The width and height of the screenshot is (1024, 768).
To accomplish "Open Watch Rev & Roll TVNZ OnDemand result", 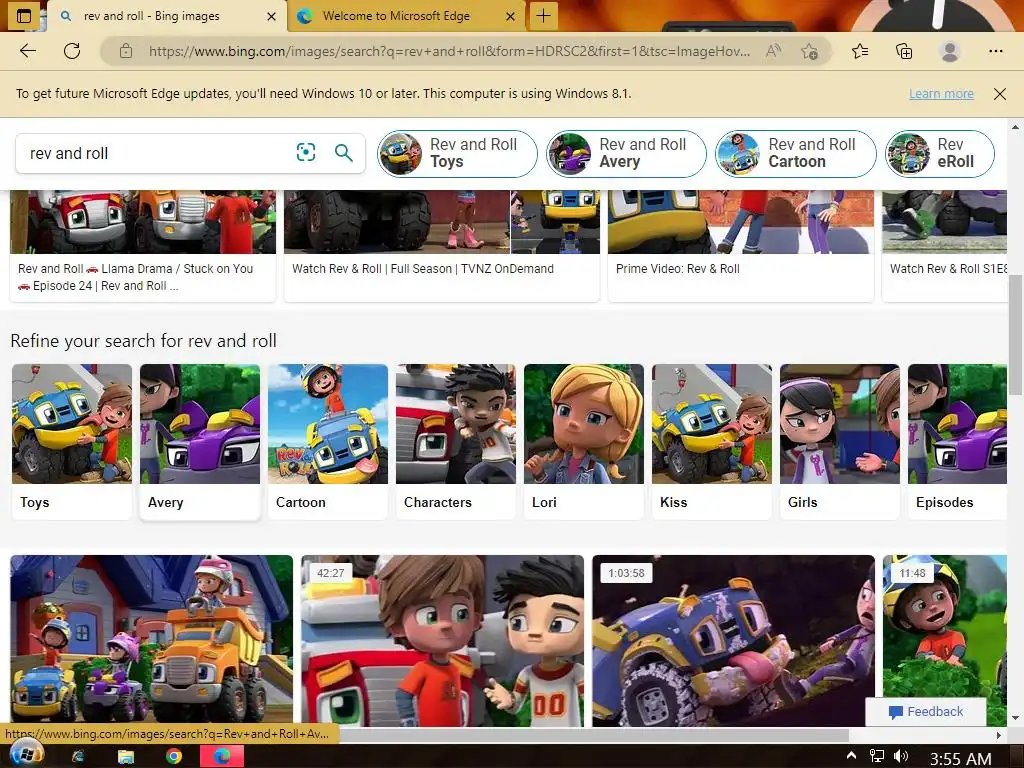I will point(441,246).
